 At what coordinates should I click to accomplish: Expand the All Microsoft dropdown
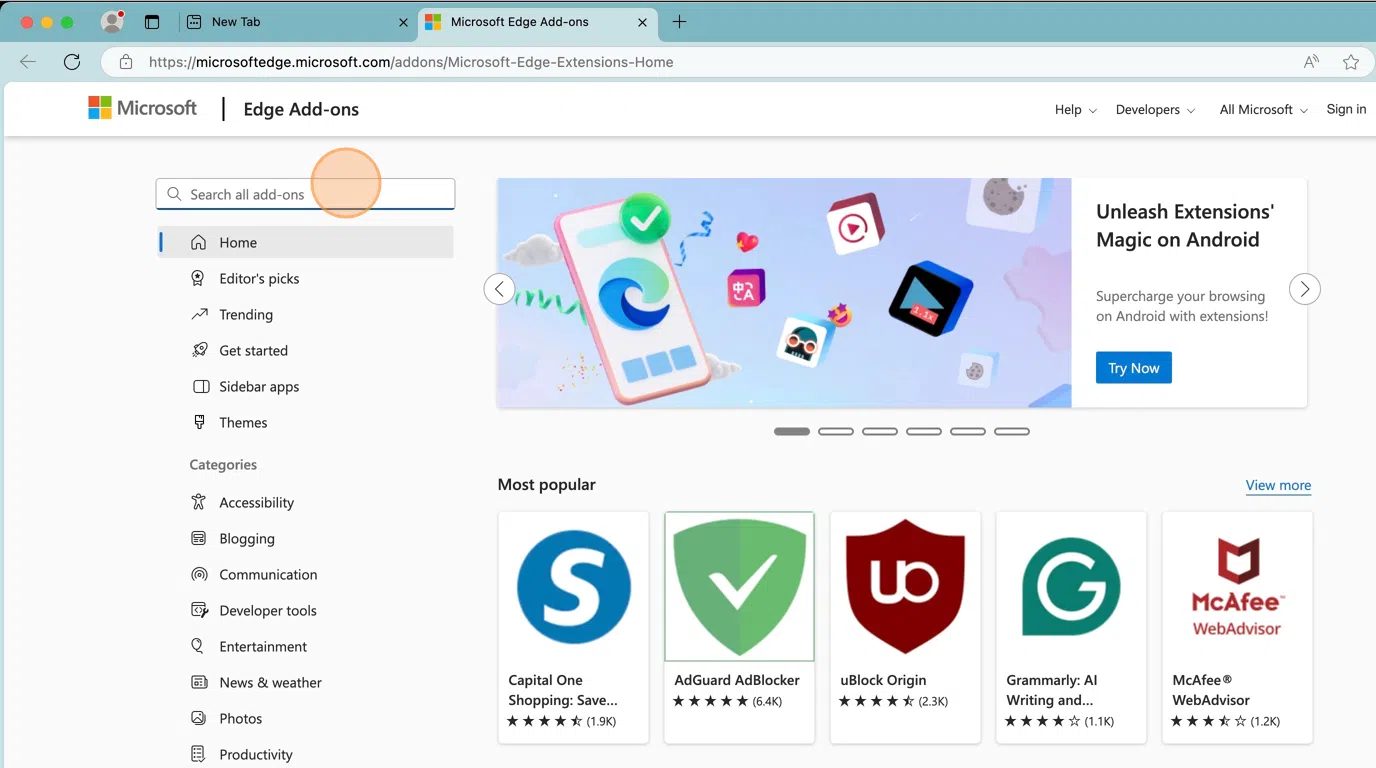(x=1264, y=109)
